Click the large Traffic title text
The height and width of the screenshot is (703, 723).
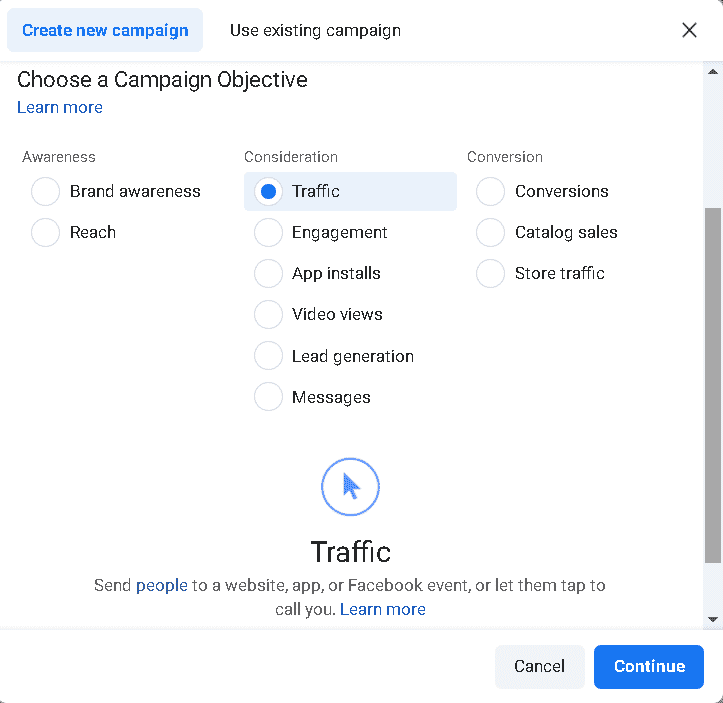[350, 551]
